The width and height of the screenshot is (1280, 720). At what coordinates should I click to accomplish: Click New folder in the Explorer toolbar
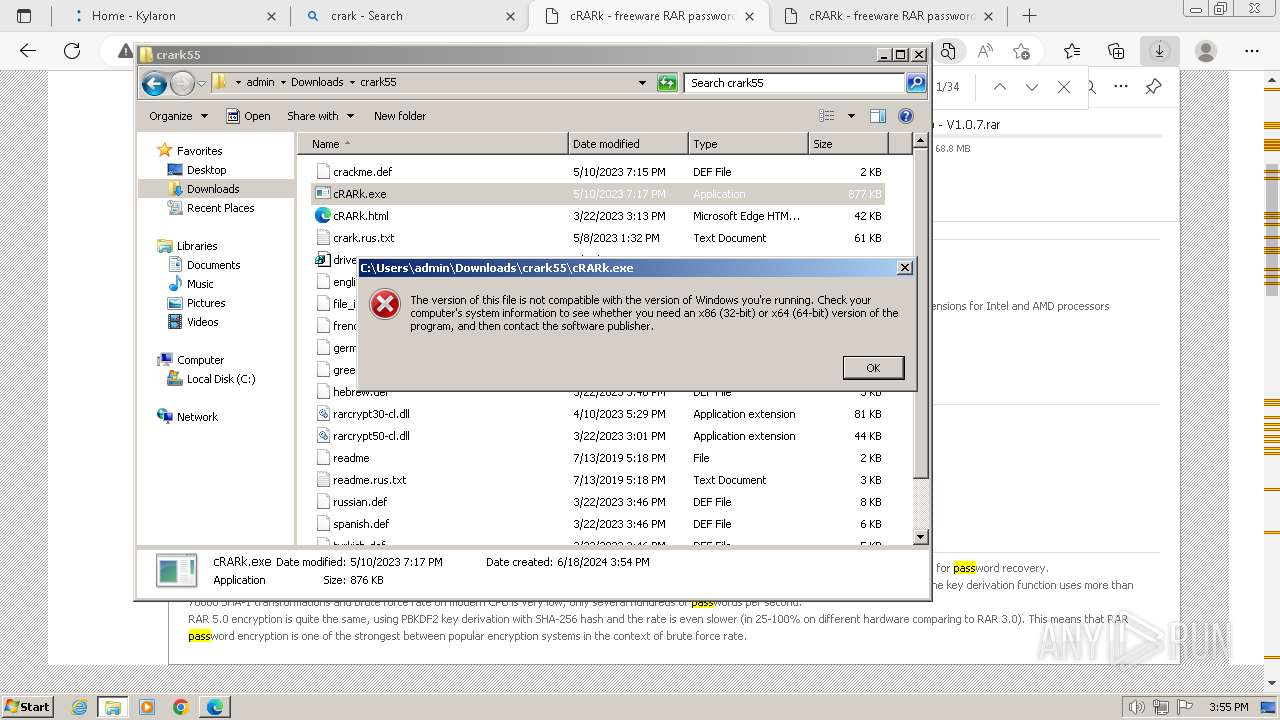(x=400, y=116)
